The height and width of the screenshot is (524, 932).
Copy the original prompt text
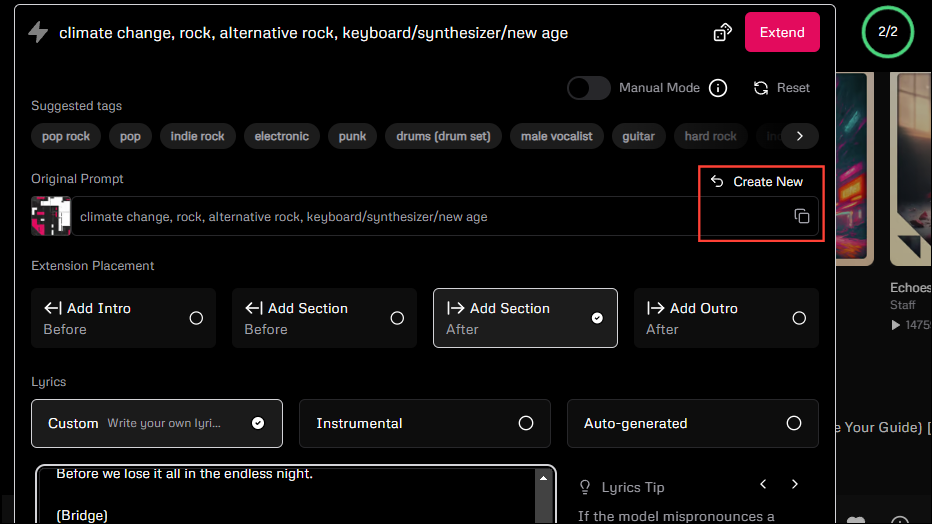coord(801,216)
